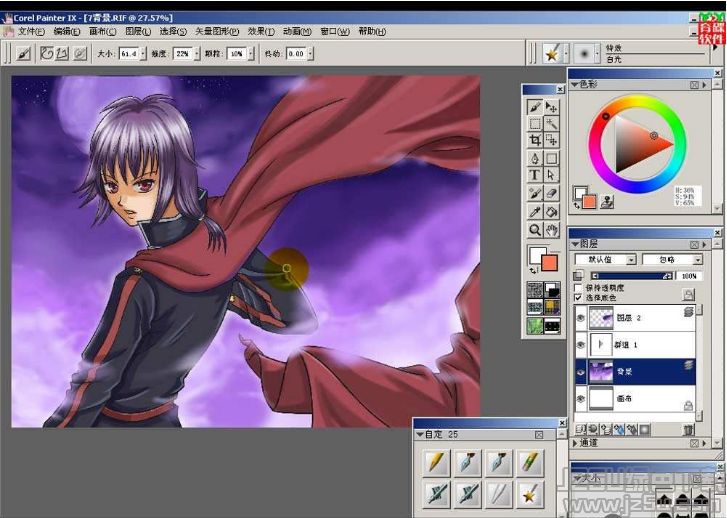Select the Crop tool
This screenshot has height=518, width=727.
click(535, 140)
